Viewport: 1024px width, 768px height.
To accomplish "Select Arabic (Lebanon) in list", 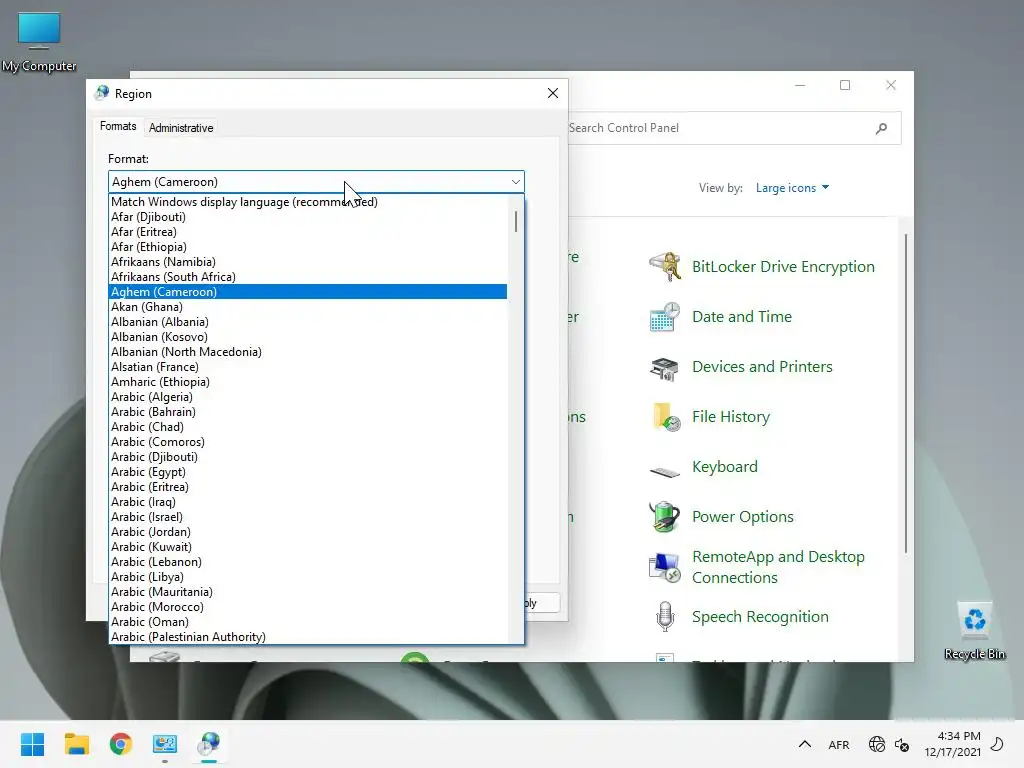I will point(308,562).
